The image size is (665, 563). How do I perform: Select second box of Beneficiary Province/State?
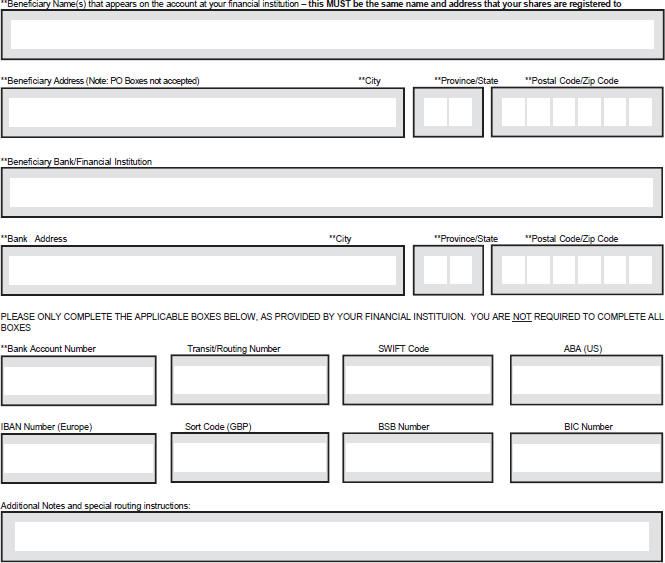460,112
